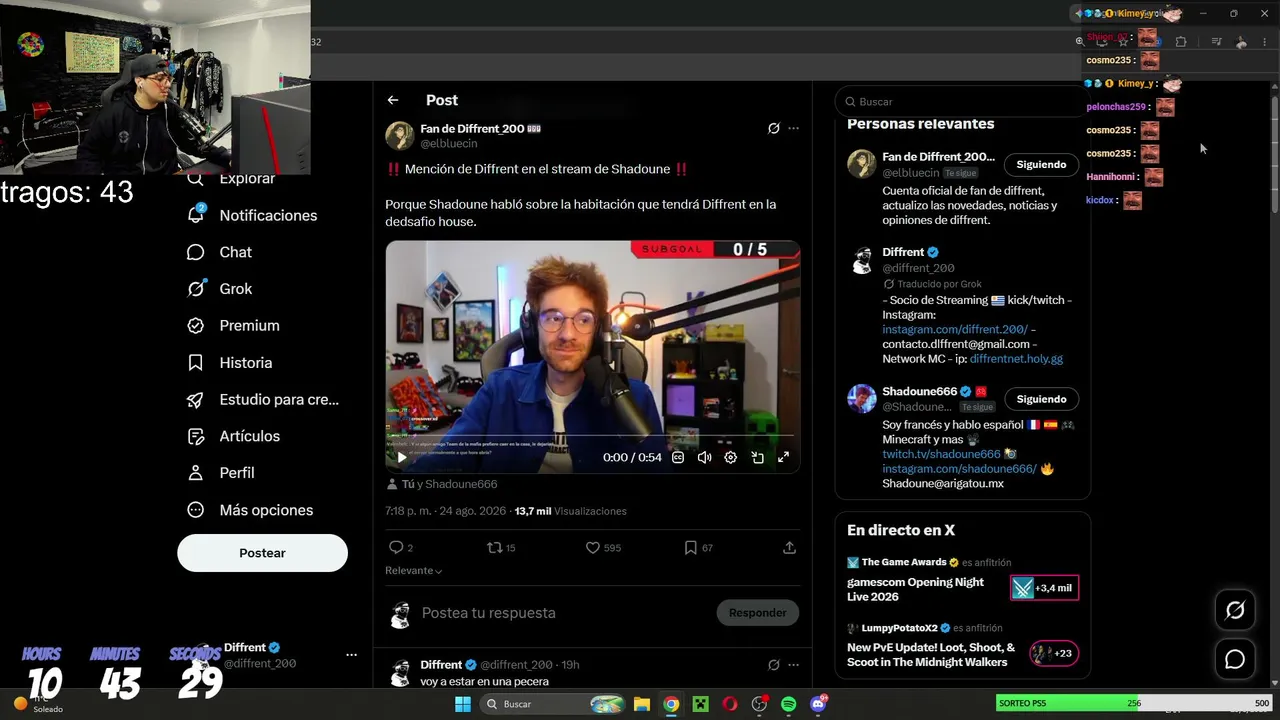Go to Perfil in the sidebar
1280x720 pixels.
pyautogui.click(x=221, y=473)
